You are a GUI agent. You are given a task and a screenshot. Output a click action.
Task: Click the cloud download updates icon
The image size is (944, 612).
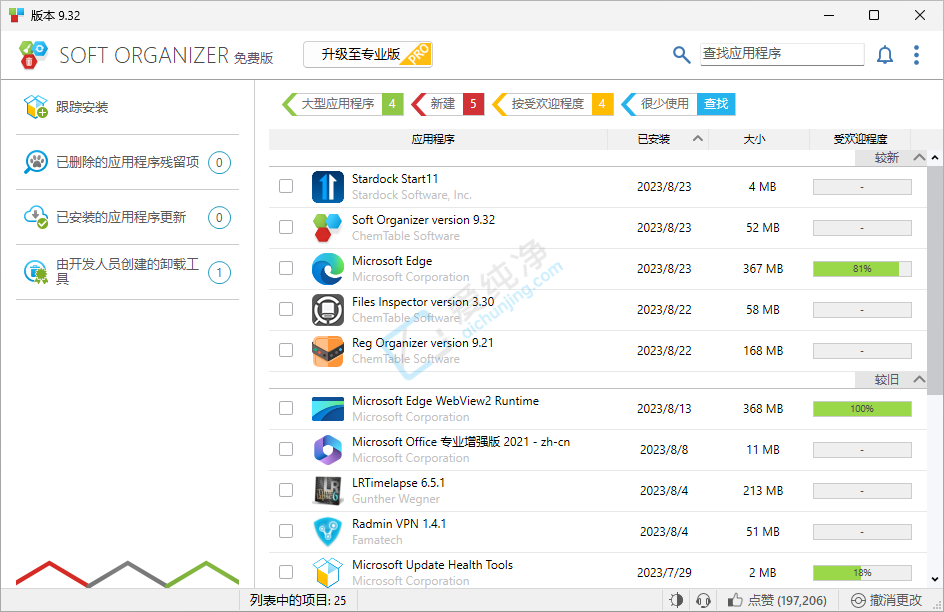click(x=36, y=217)
